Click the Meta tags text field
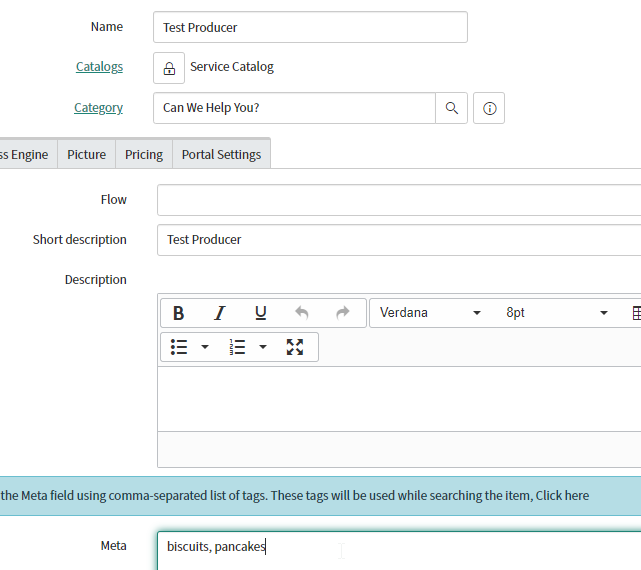The height and width of the screenshot is (570, 641). click(x=399, y=550)
